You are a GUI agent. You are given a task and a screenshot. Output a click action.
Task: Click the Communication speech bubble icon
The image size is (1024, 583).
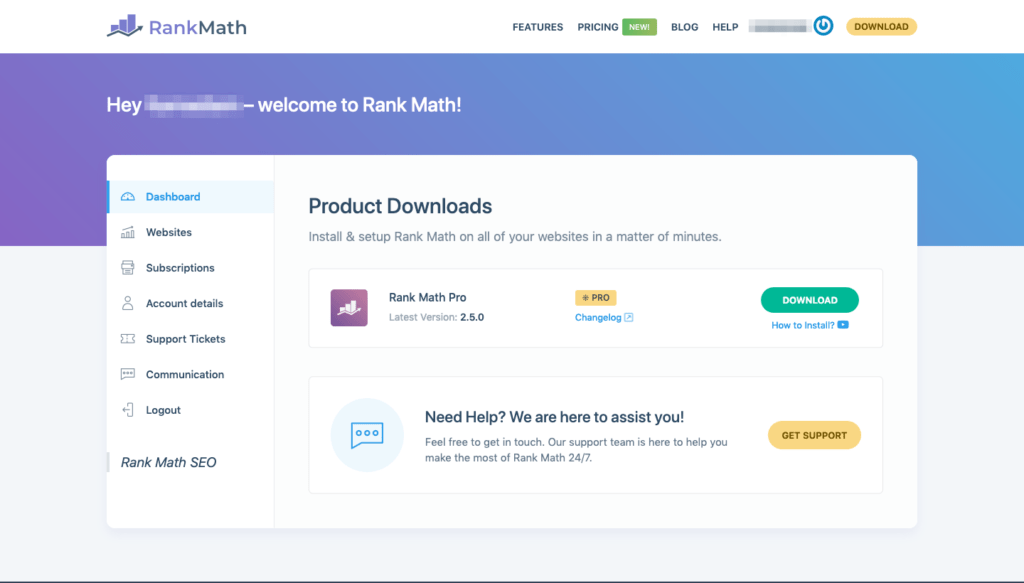(x=128, y=374)
